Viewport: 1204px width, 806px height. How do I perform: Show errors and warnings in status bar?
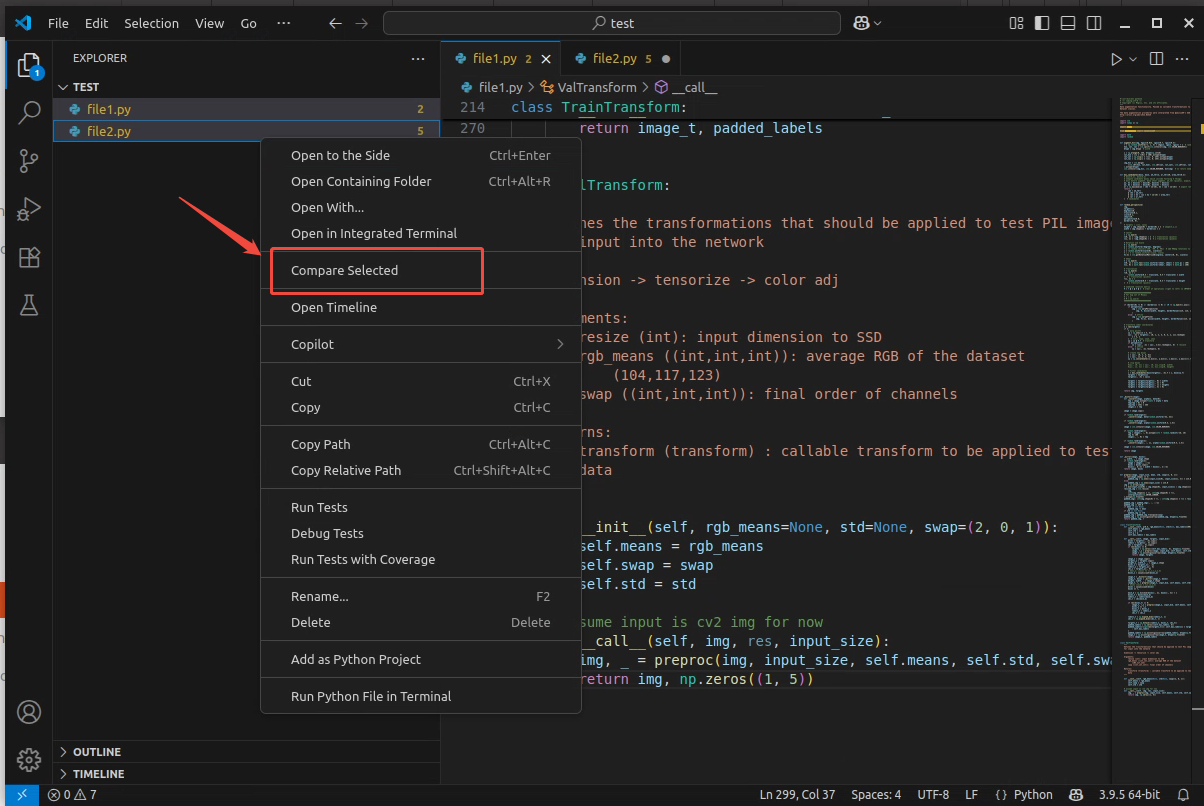72,795
